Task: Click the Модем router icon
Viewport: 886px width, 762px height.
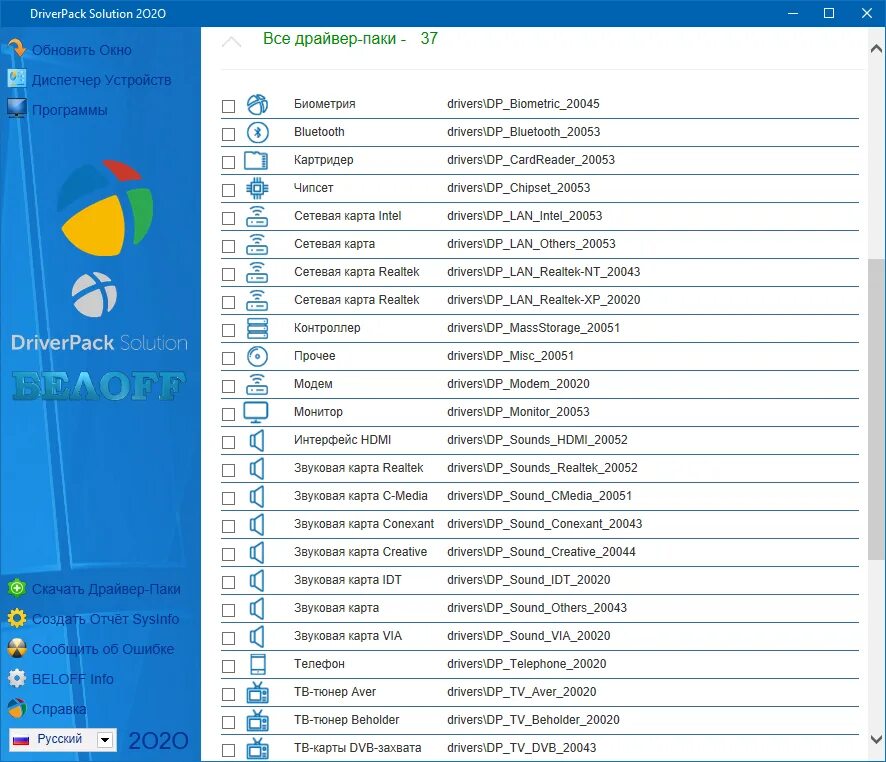Action: [257, 384]
